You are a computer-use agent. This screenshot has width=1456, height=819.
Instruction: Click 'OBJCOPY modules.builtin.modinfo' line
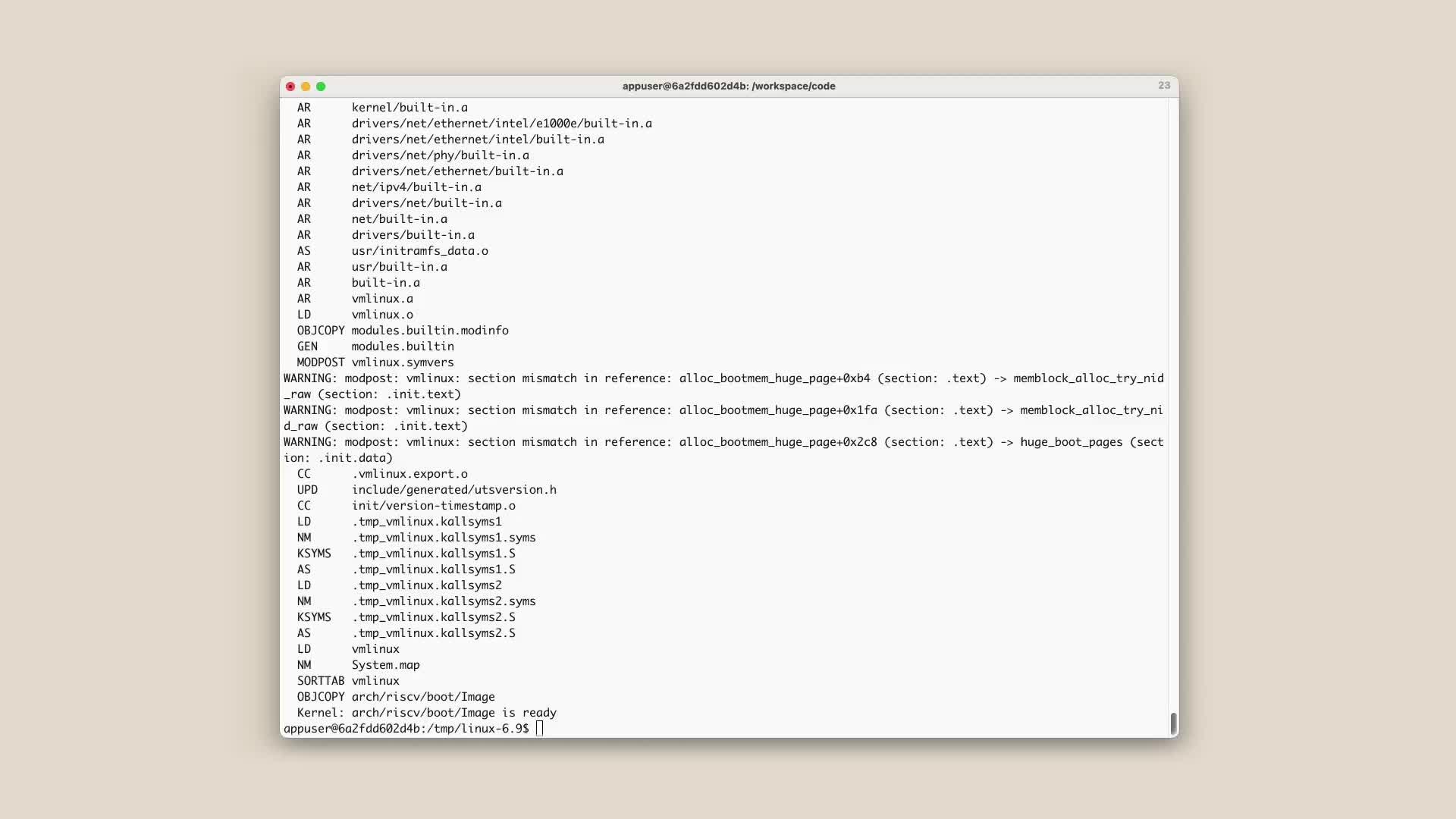point(403,331)
